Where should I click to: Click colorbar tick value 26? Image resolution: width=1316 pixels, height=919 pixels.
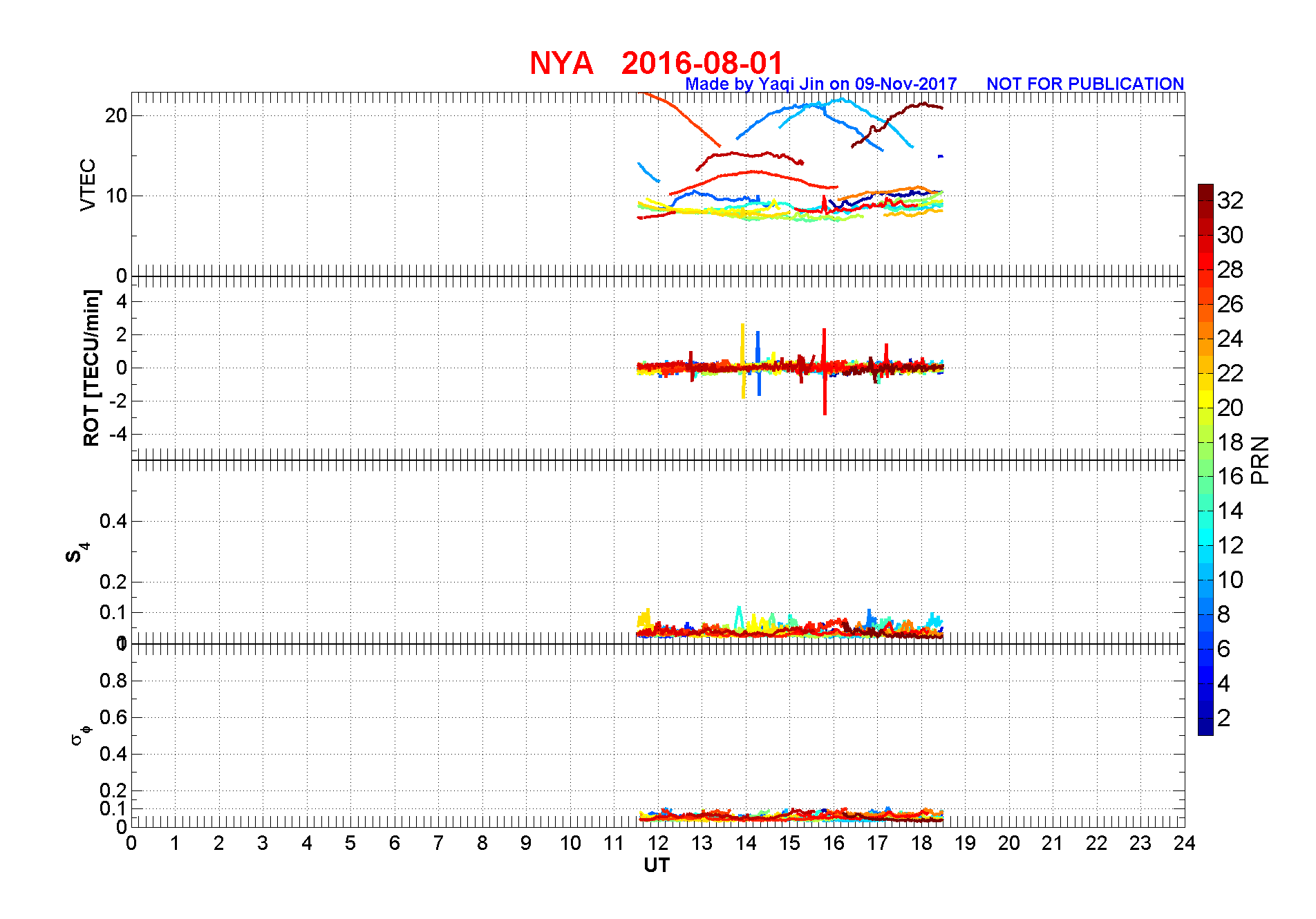point(1230,304)
